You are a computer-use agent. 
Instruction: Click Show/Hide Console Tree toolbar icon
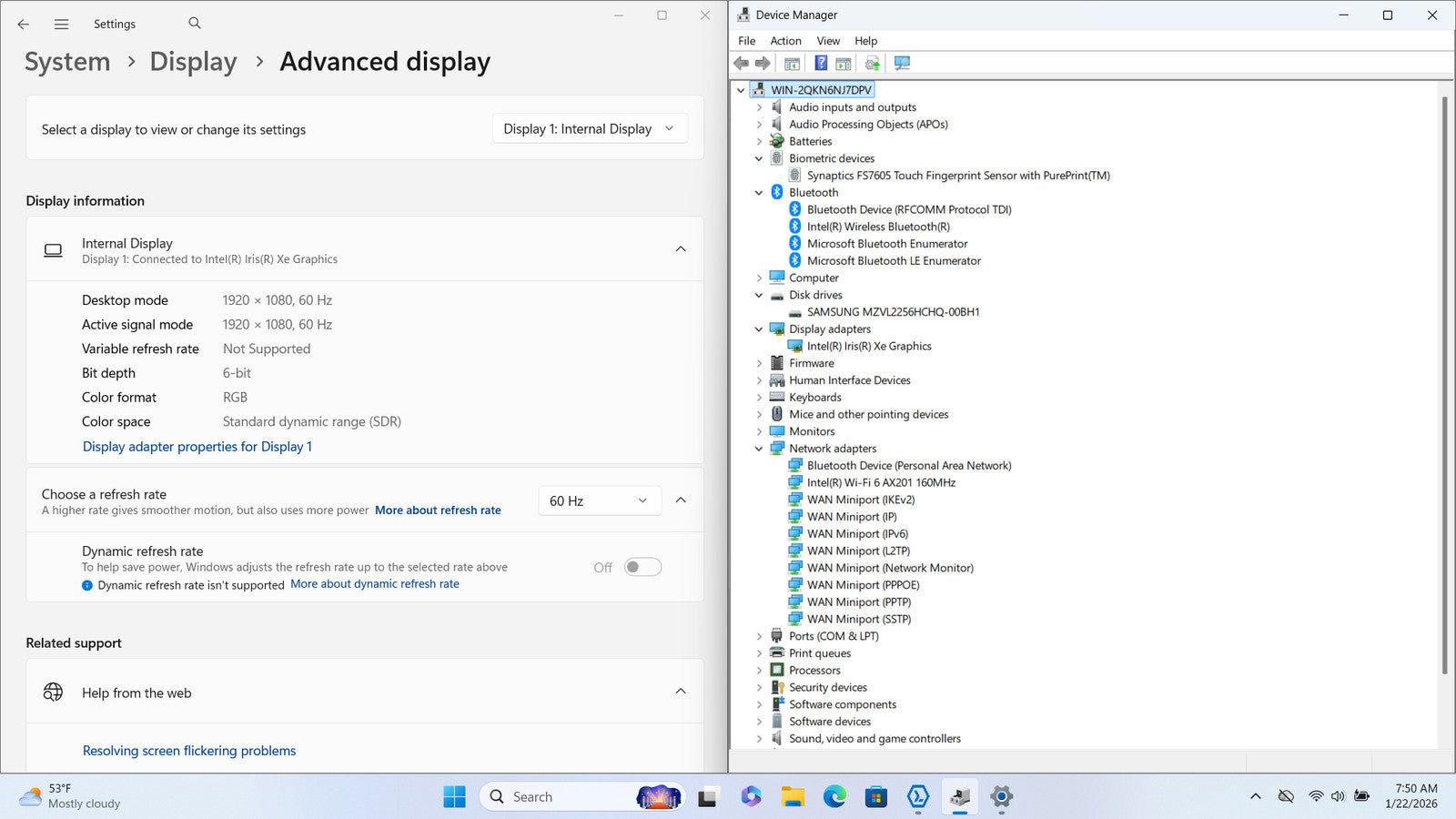click(x=792, y=63)
